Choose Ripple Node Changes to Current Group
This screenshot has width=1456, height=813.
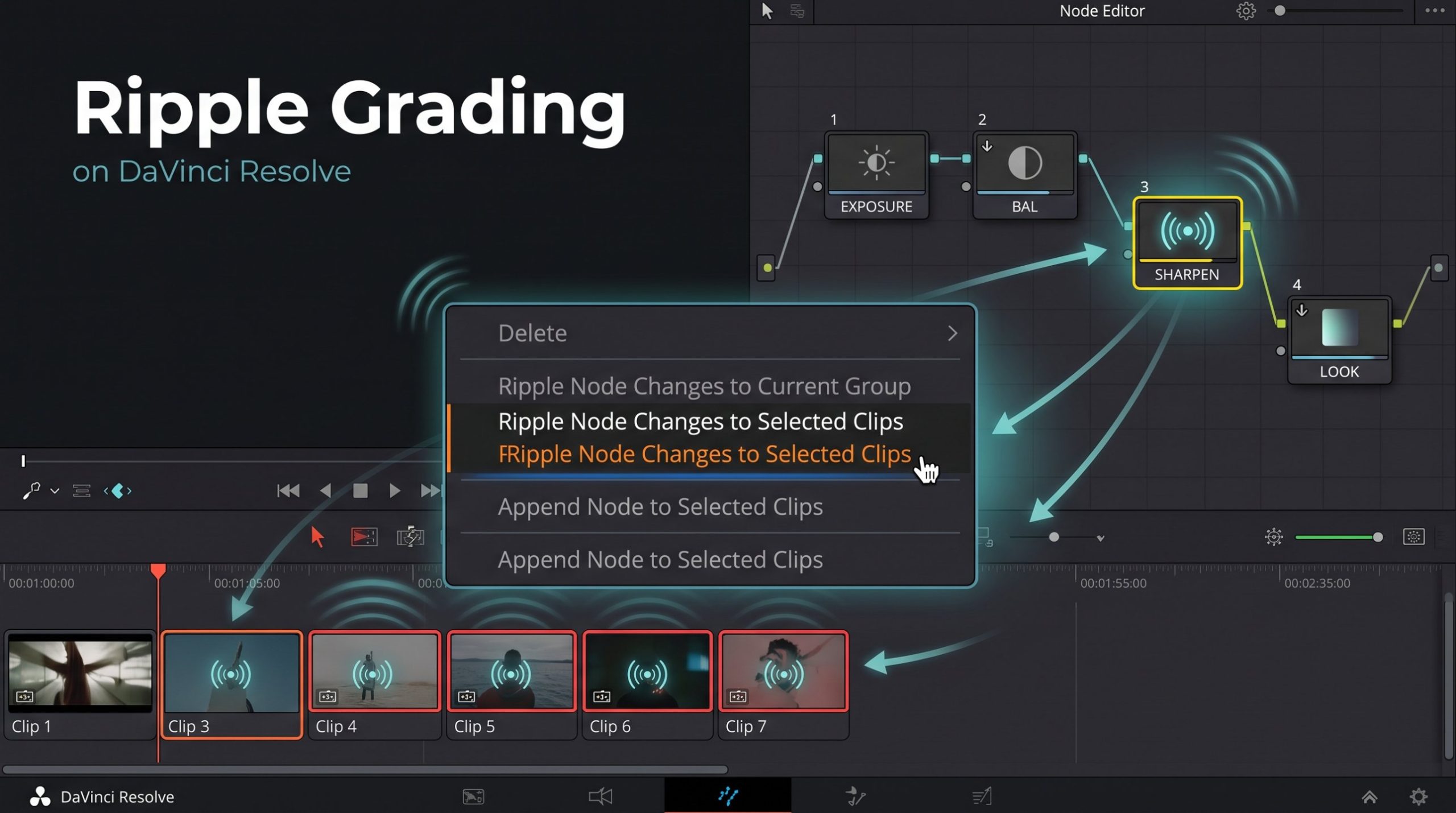[x=704, y=386]
